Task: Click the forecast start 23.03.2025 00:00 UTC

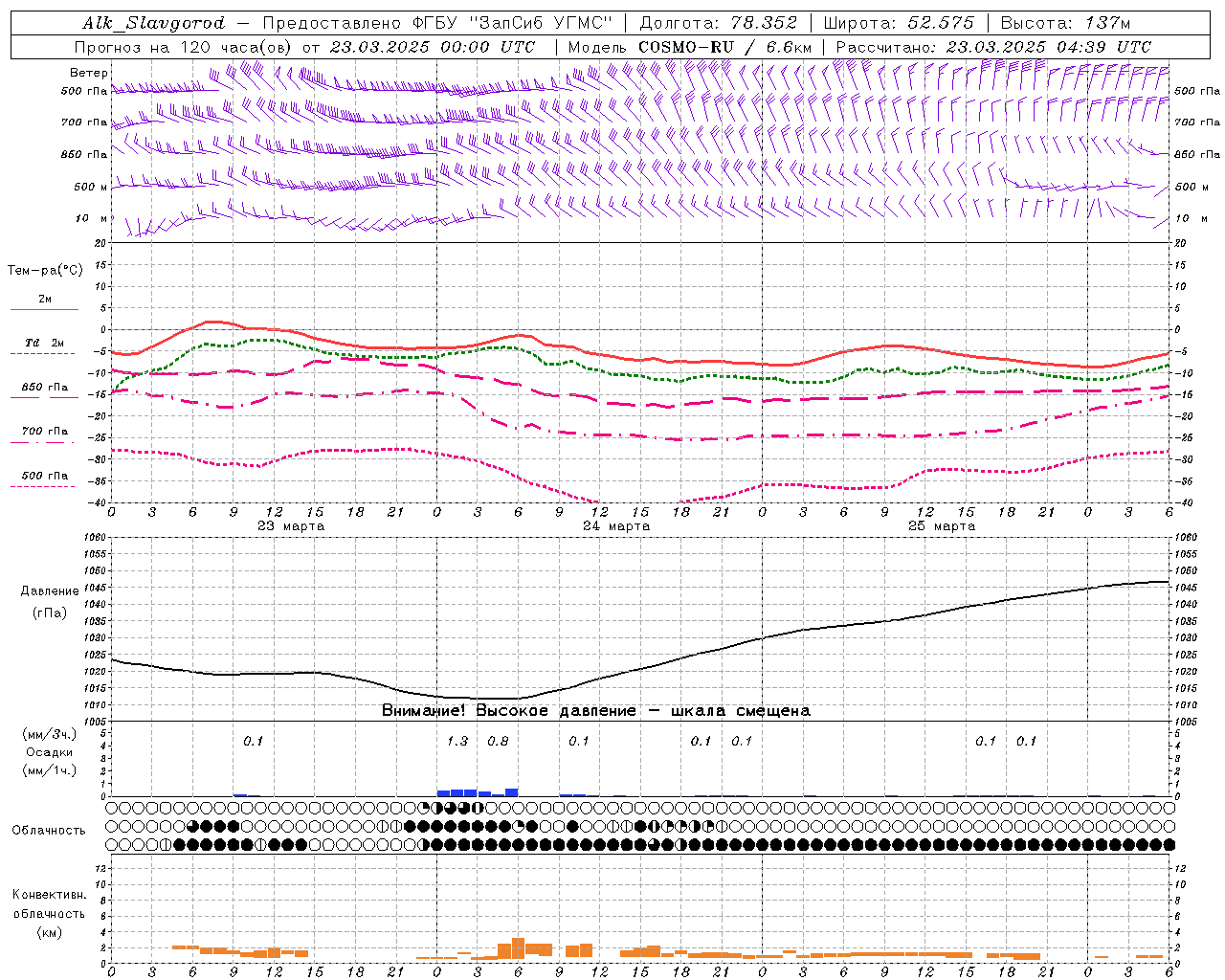Action: (x=433, y=47)
